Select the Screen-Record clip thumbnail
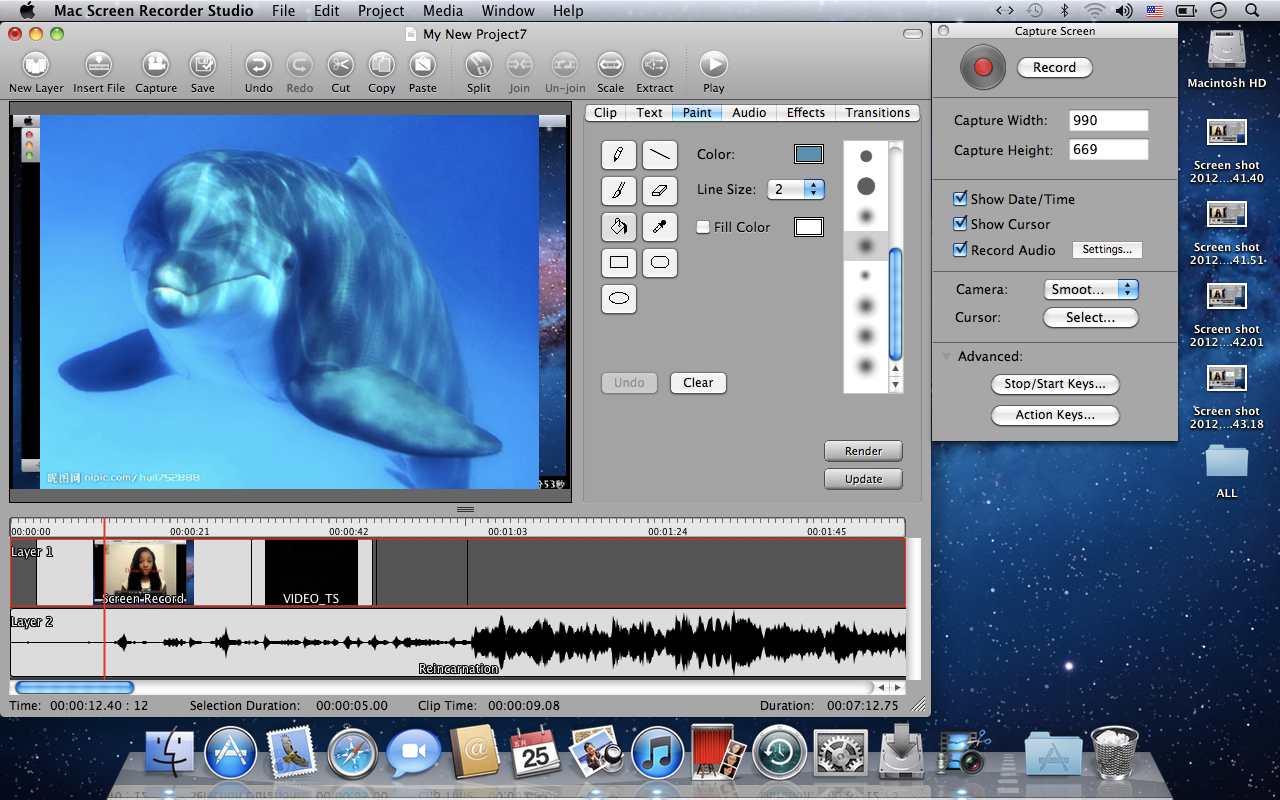 (x=143, y=572)
